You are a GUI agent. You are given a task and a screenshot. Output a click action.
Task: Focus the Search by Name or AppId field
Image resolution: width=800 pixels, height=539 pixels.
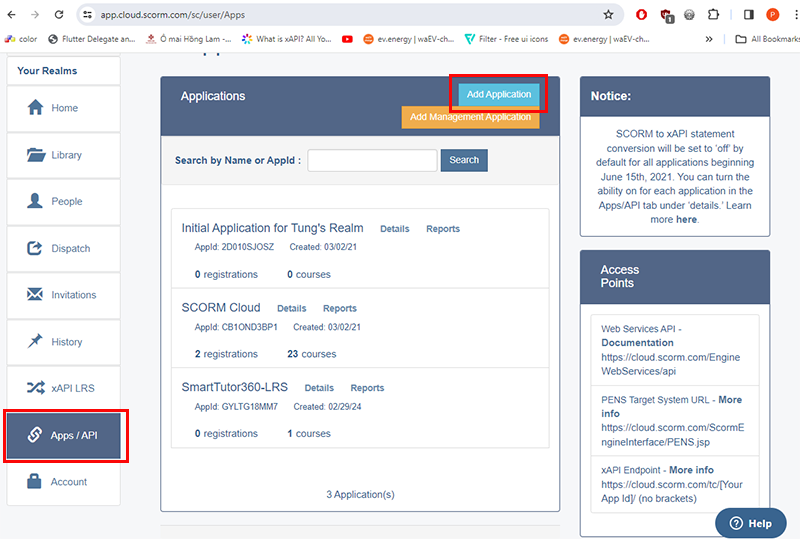(372, 160)
